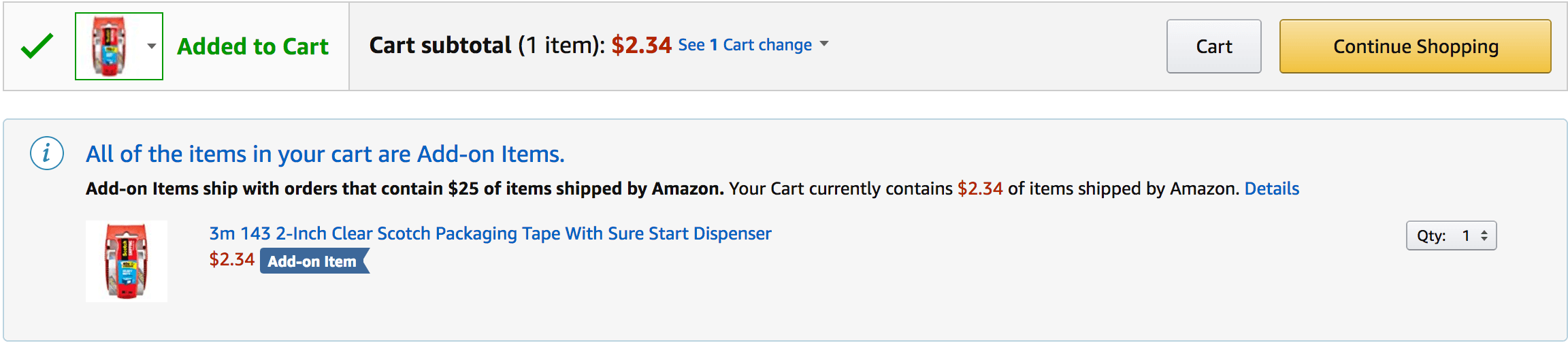Click the $2.34 cart subtotal price
This screenshot has width=1568, height=343.
(x=641, y=45)
